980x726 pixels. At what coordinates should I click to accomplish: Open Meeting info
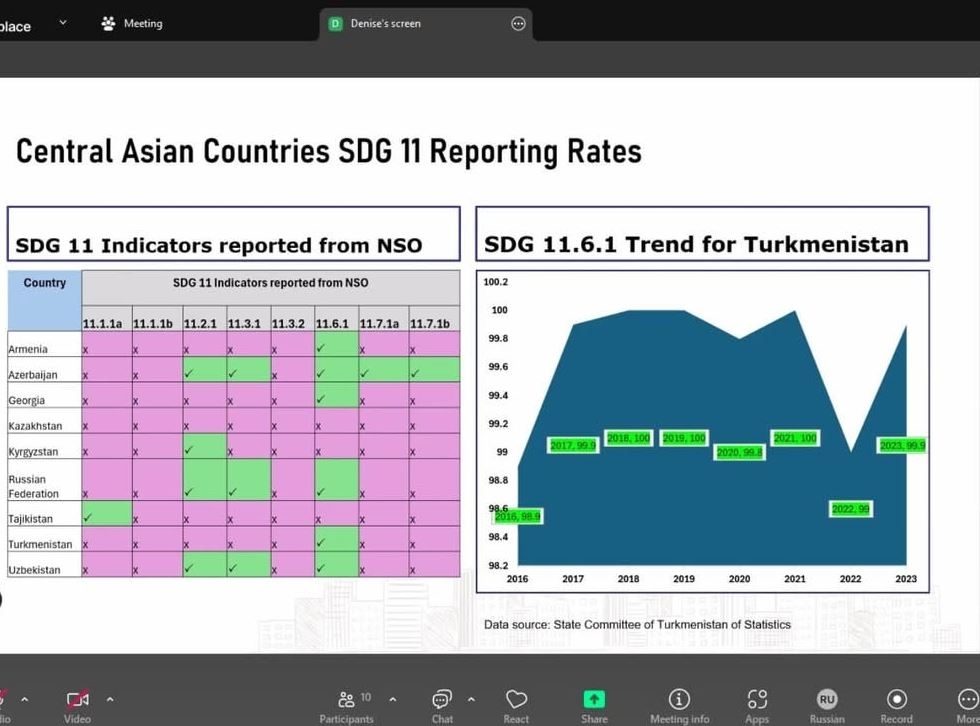pyautogui.click(x=679, y=700)
